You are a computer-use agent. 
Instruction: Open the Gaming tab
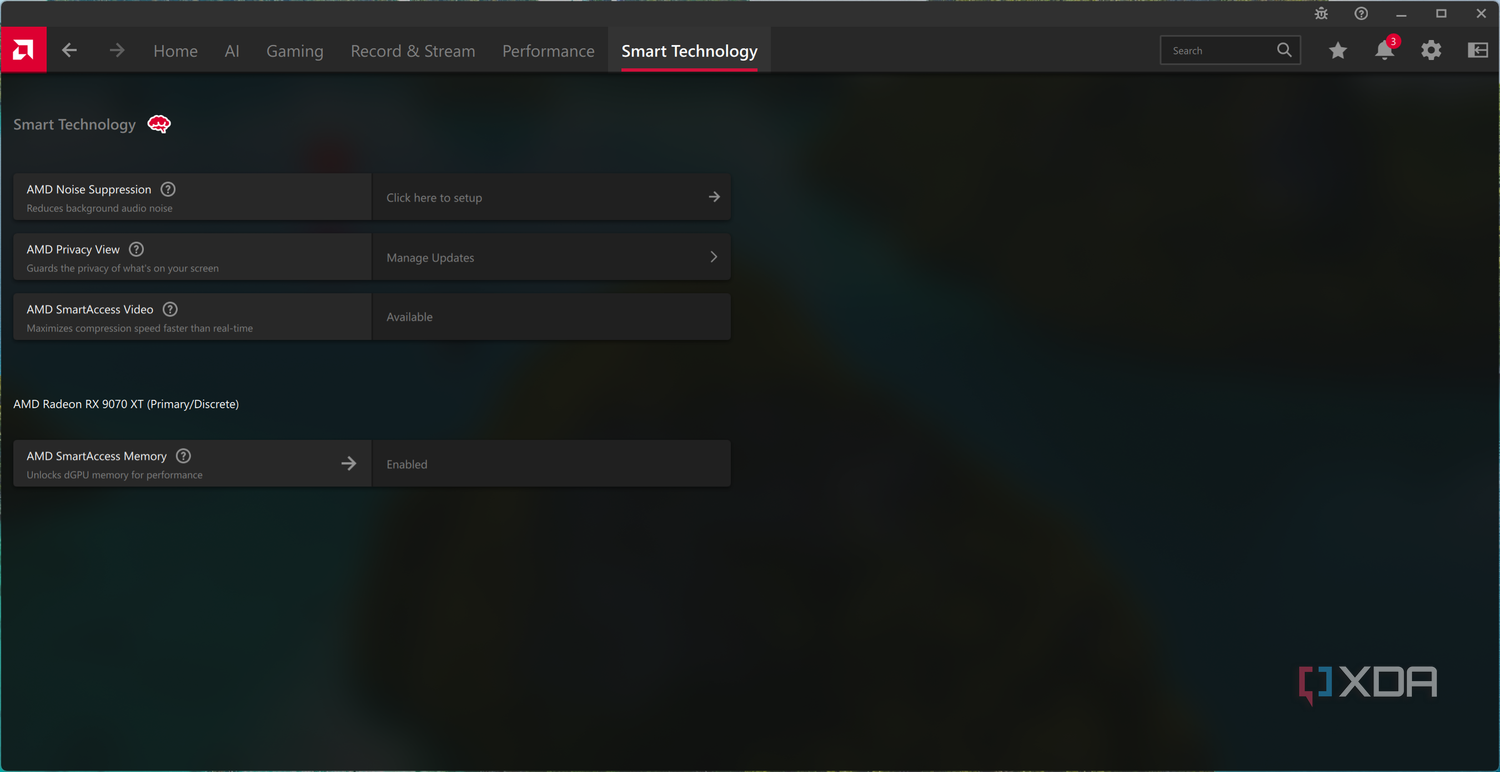295,51
